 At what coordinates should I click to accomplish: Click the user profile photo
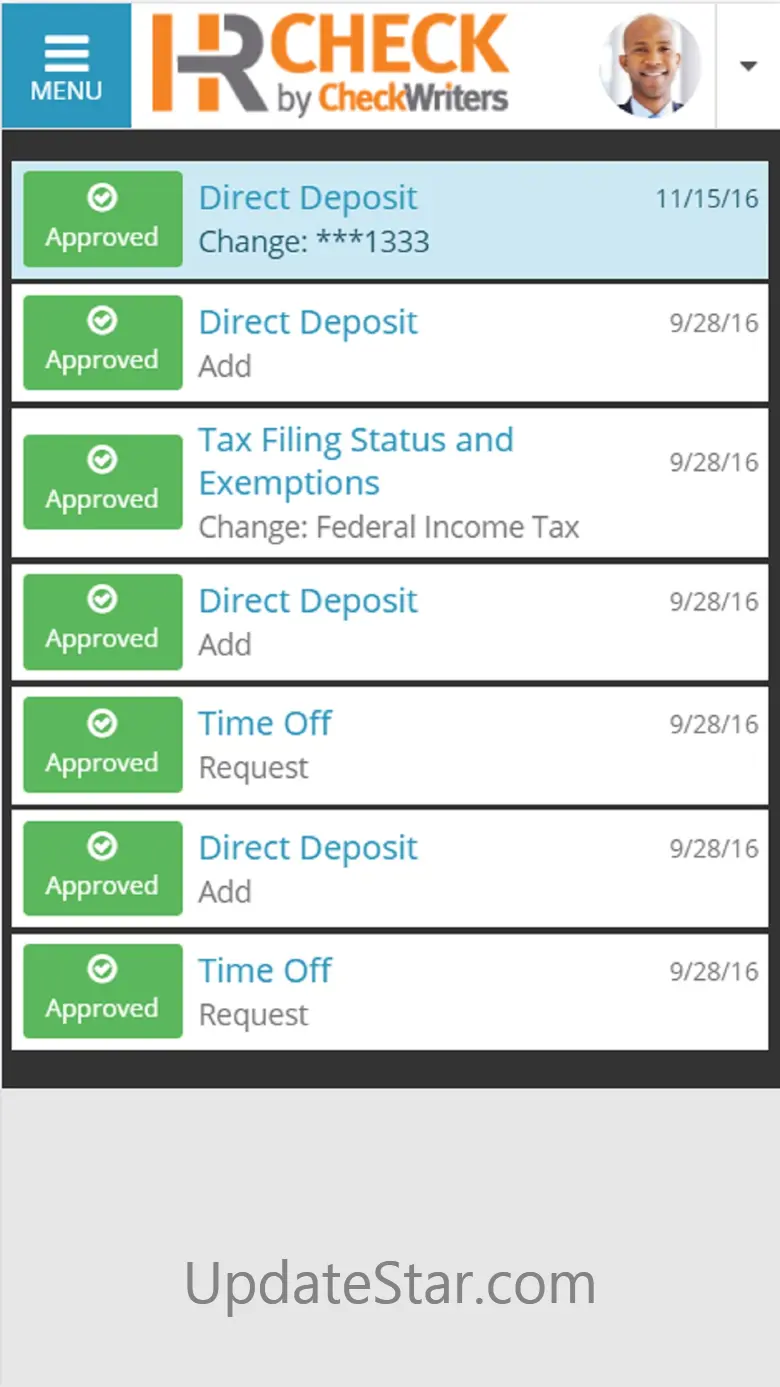click(x=652, y=66)
